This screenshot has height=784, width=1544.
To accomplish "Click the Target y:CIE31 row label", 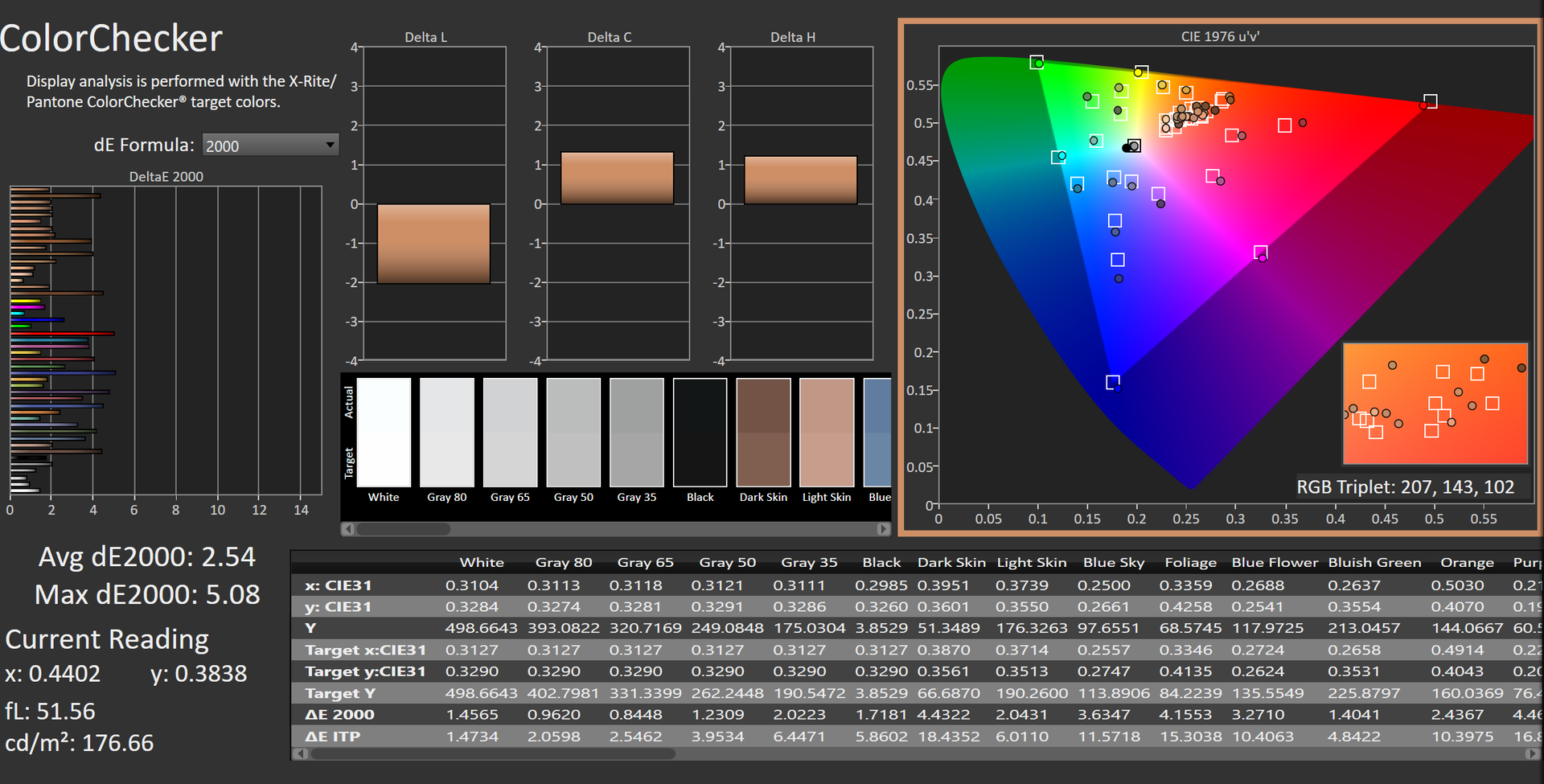I will [366, 671].
